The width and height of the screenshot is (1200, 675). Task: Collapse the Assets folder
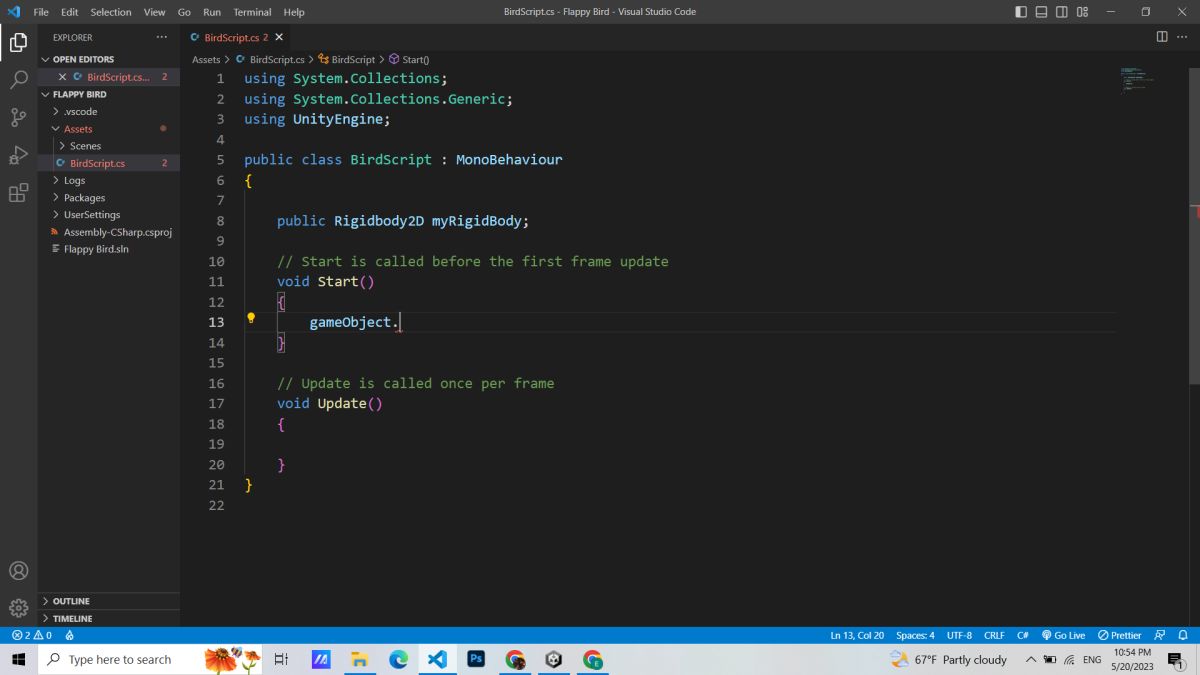[x=109, y=129]
